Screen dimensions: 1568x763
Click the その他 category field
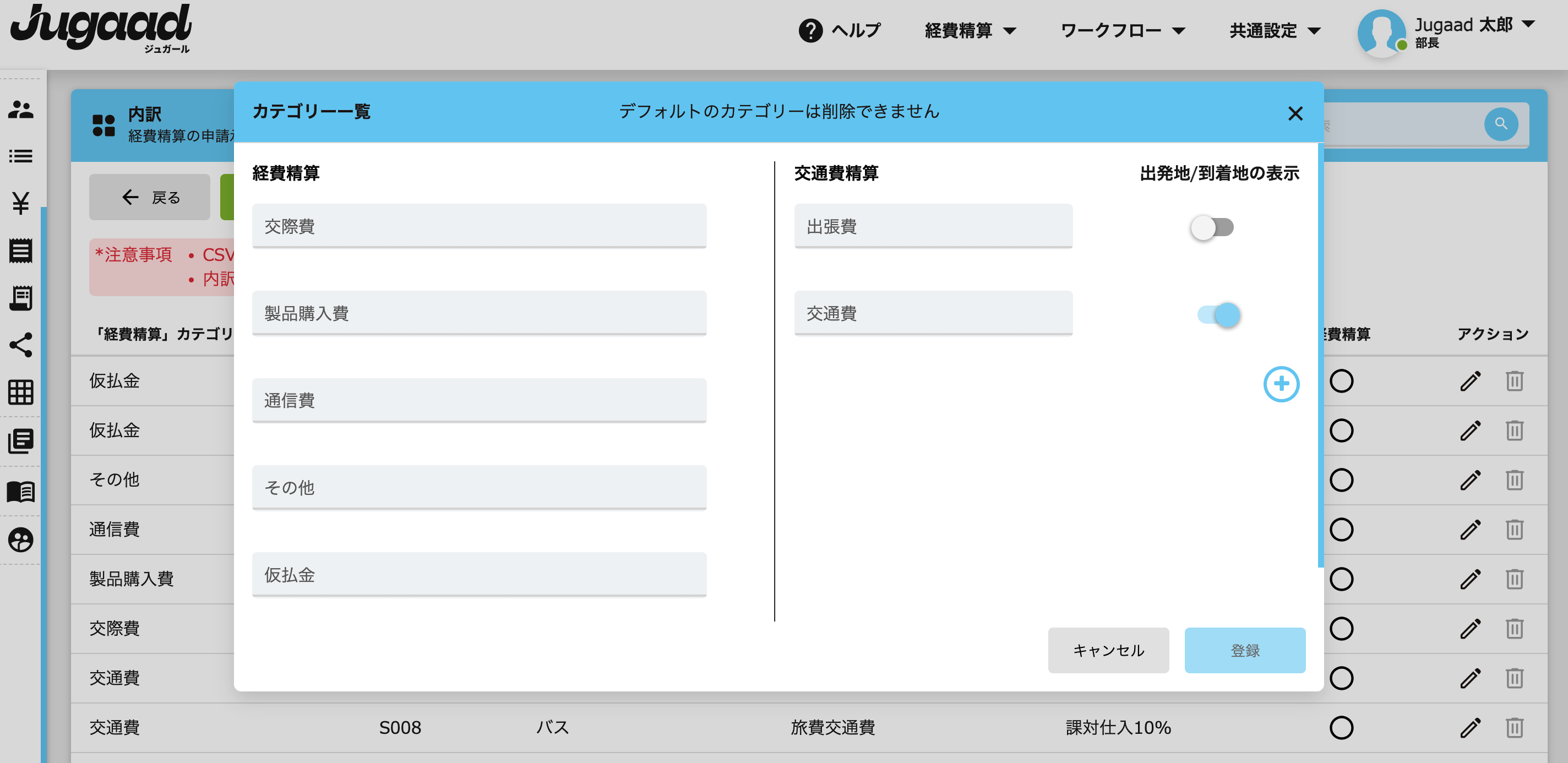479,487
